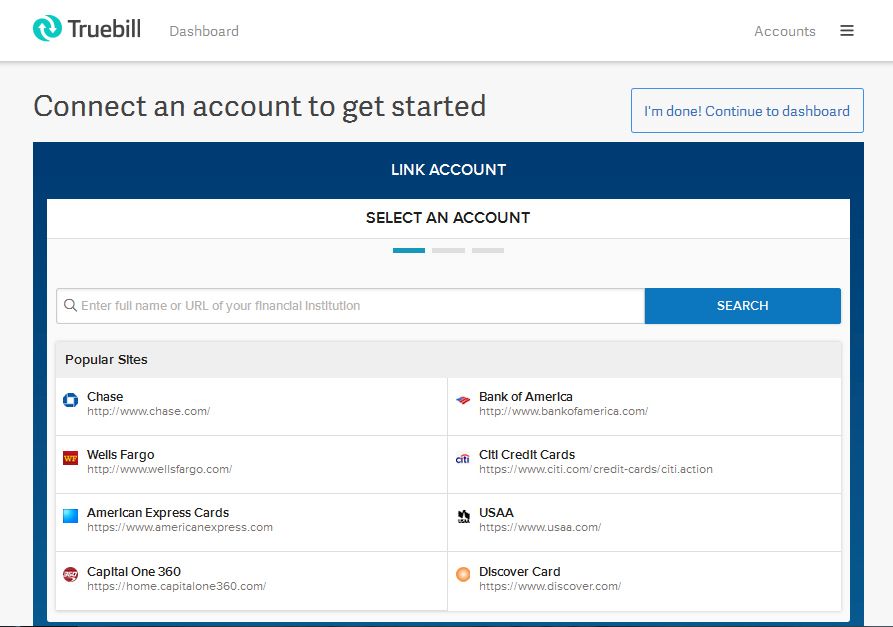Click the first active step indicator bar
This screenshot has width=893, height=627.
pos(409,250)
